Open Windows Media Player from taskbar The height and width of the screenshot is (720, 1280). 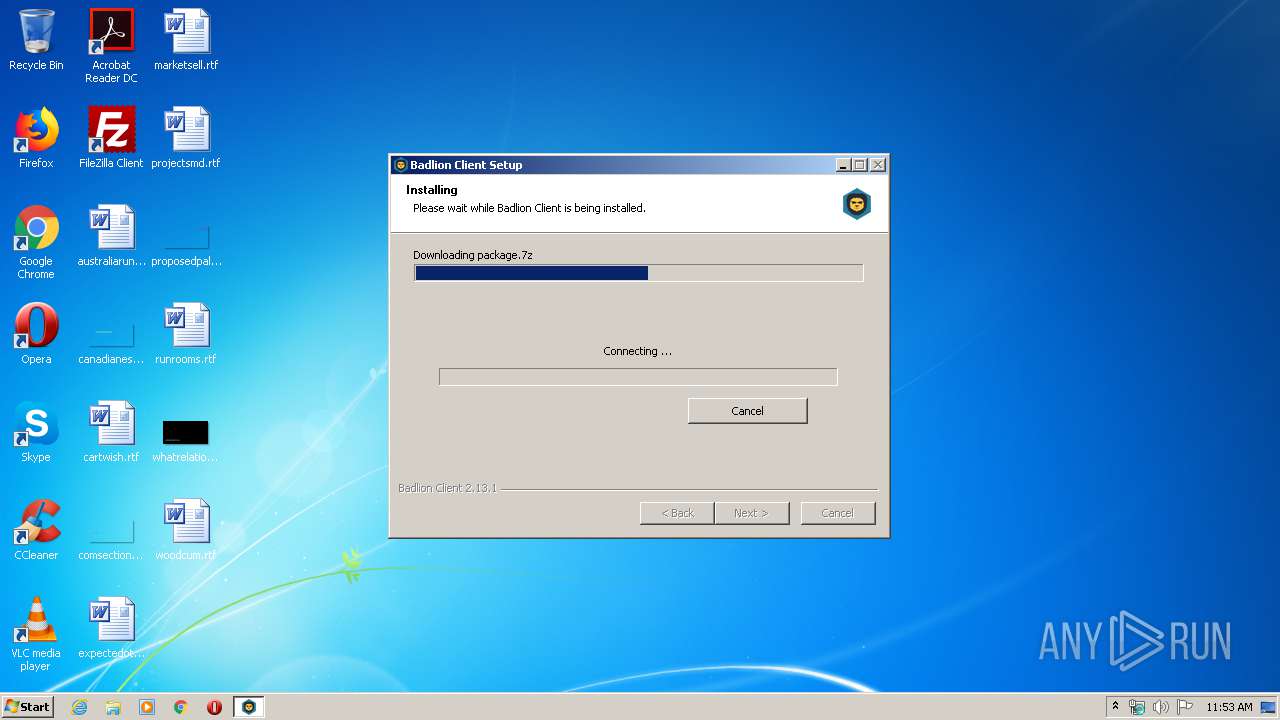(x=147, y=707)
